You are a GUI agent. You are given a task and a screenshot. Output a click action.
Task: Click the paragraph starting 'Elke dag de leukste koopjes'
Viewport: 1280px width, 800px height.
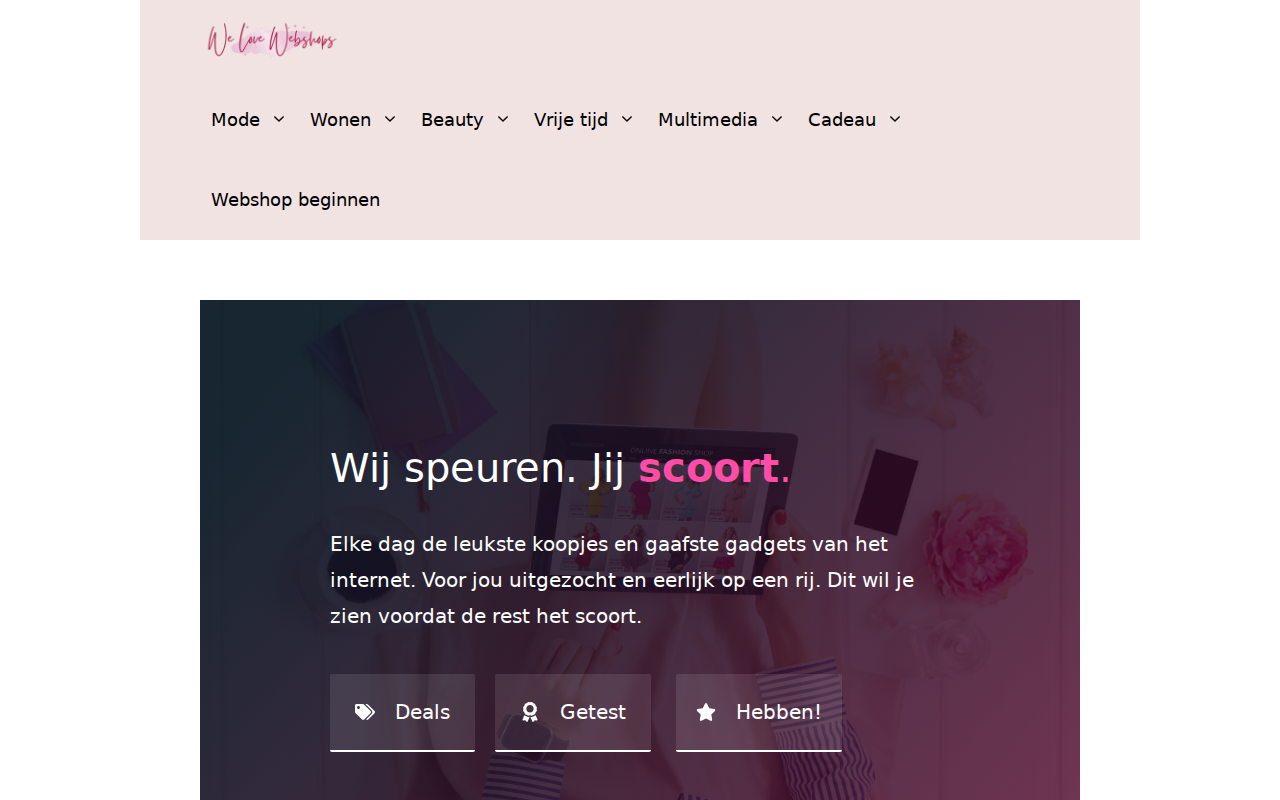pos(622,580)
